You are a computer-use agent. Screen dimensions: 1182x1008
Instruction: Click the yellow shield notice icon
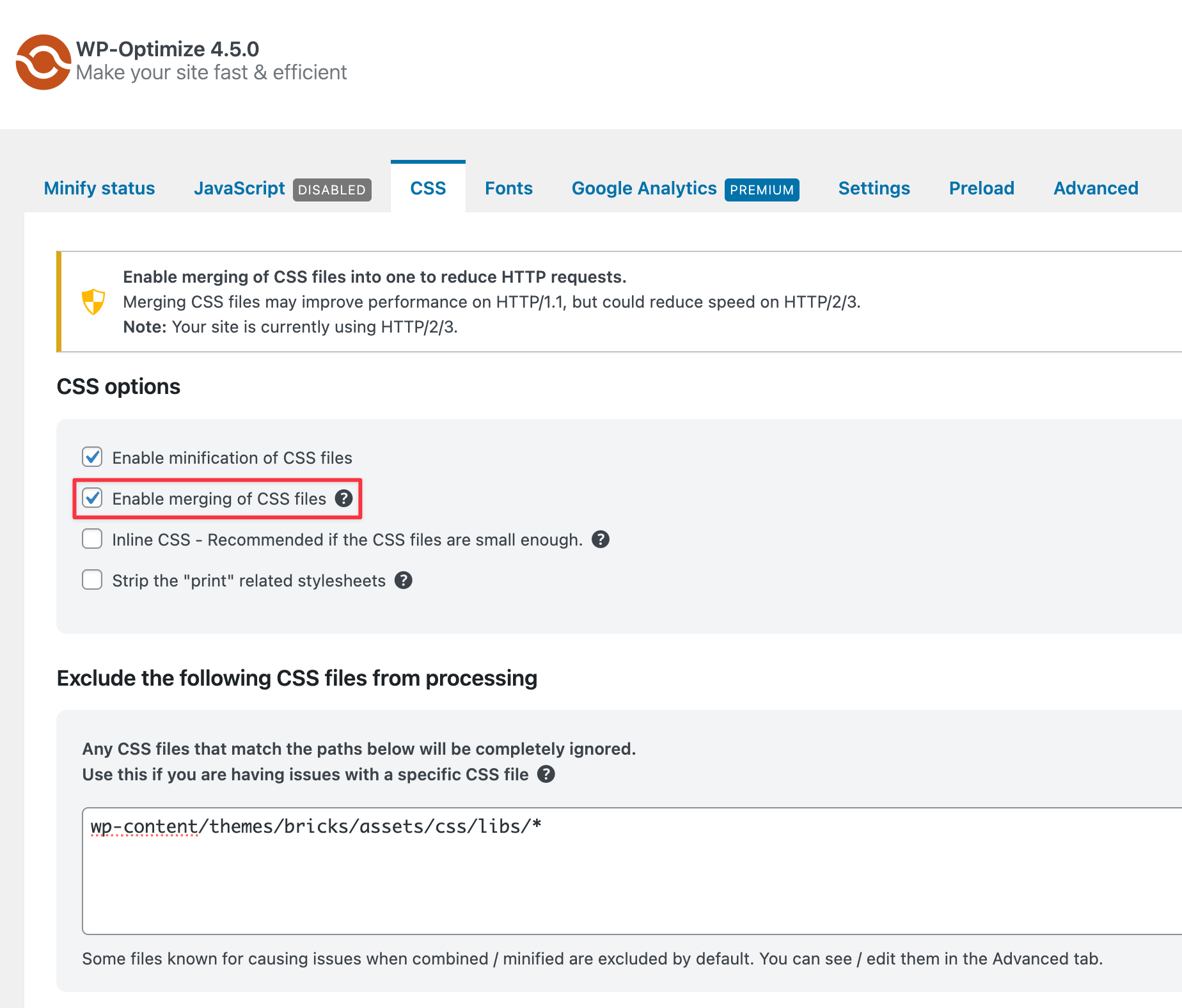click(93, 301)
